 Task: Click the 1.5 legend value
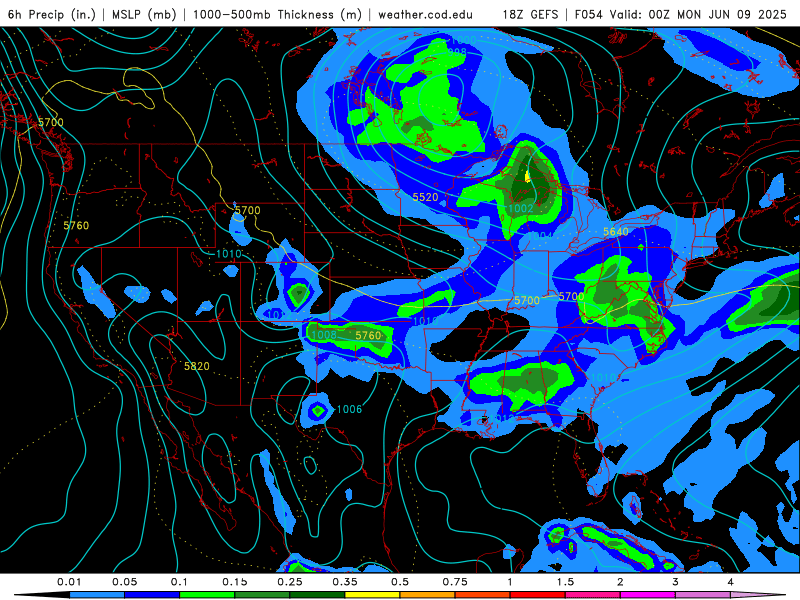[x=565, y=582]
